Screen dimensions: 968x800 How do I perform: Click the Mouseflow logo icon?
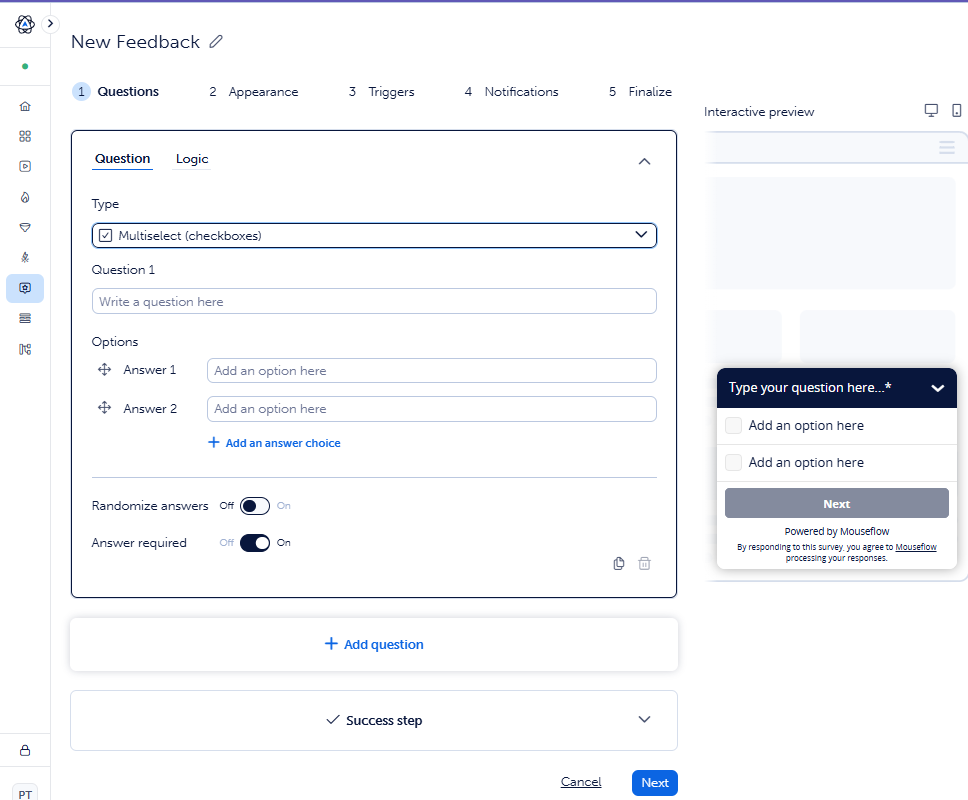click(x=25, y=24)
